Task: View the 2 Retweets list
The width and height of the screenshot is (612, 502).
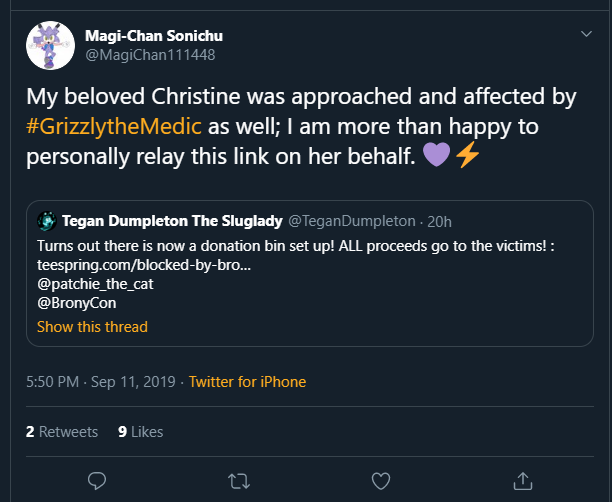Action: click(x=62, y=432)
